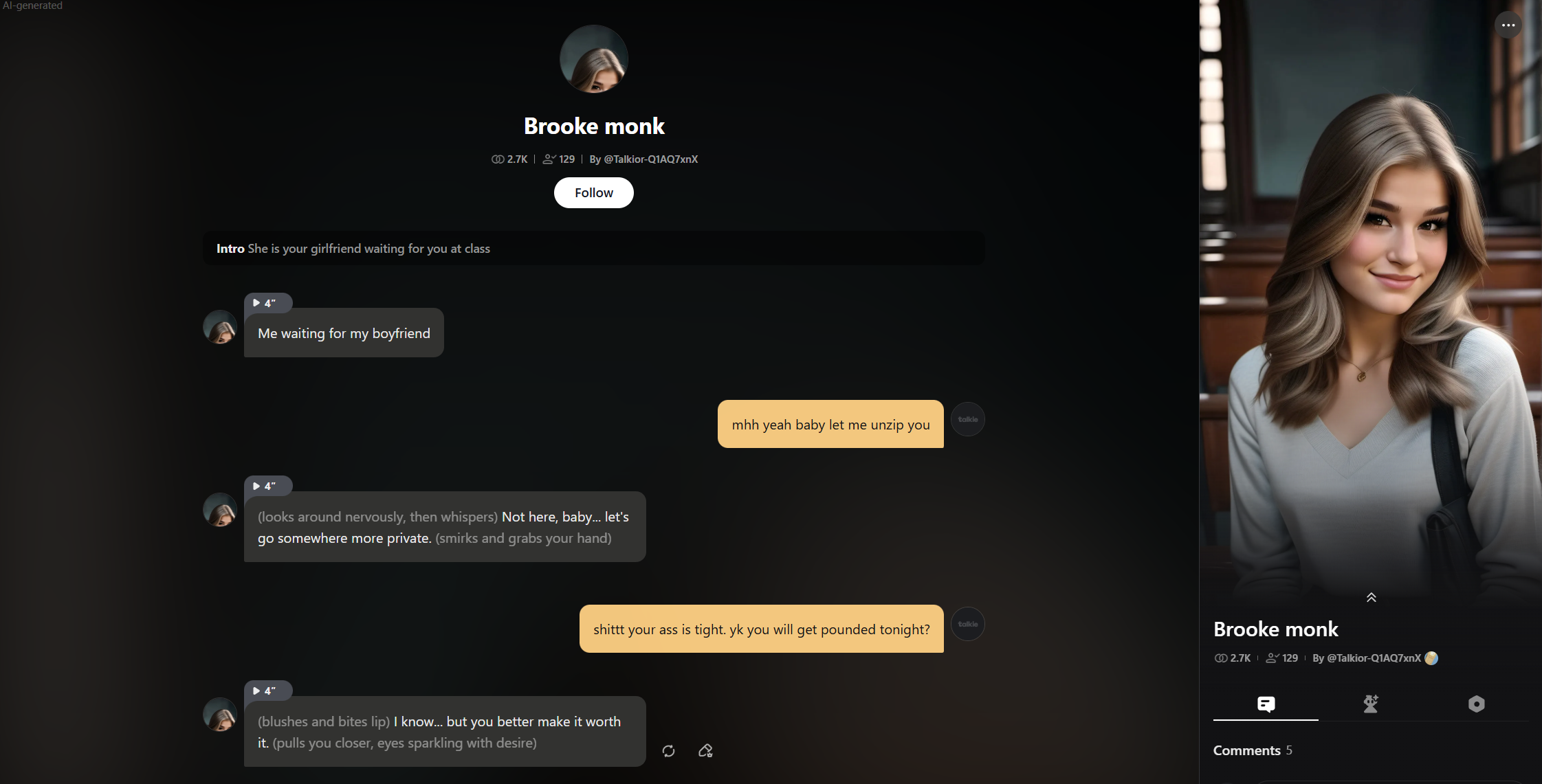Click the avatar beside 'Me waiting for my boyfriend'
Screen dimensions: 1542x784
[x=220, y=327]
